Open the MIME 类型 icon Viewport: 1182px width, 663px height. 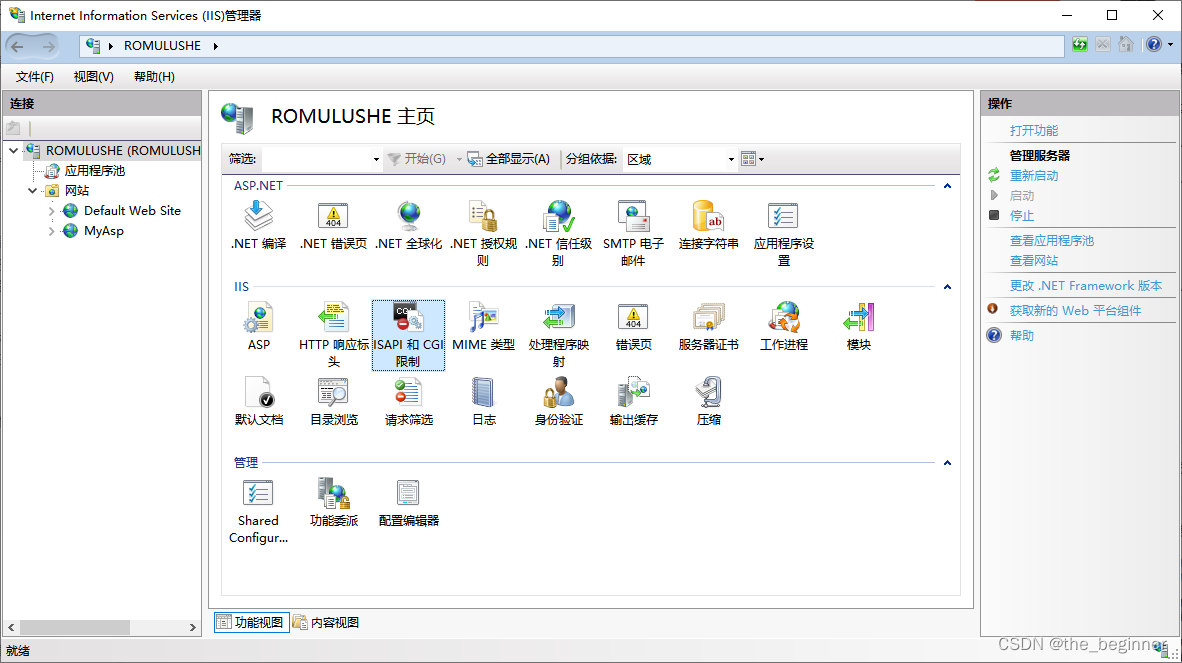point(483,318)
